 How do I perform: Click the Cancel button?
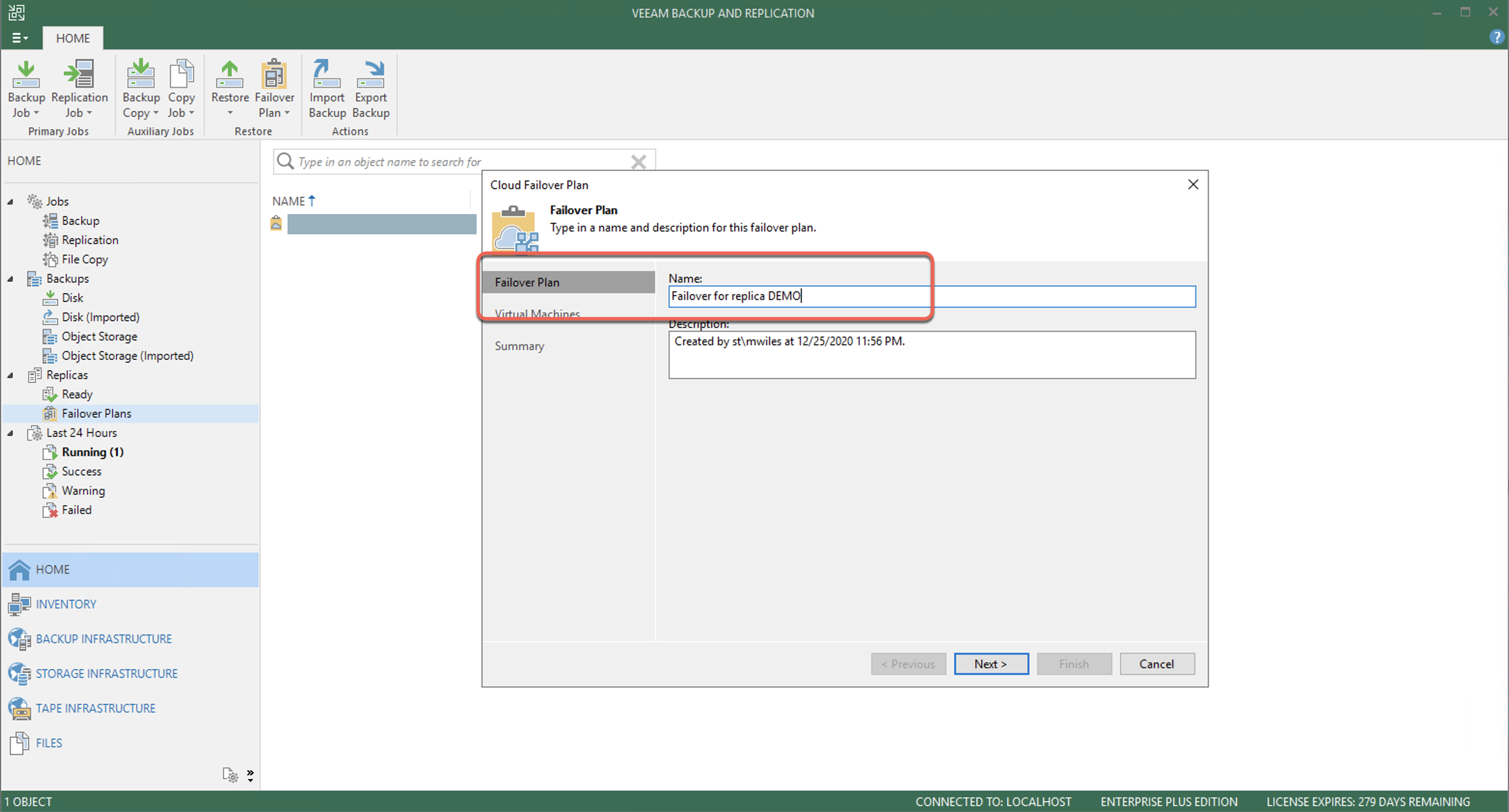coord(1156,664)
